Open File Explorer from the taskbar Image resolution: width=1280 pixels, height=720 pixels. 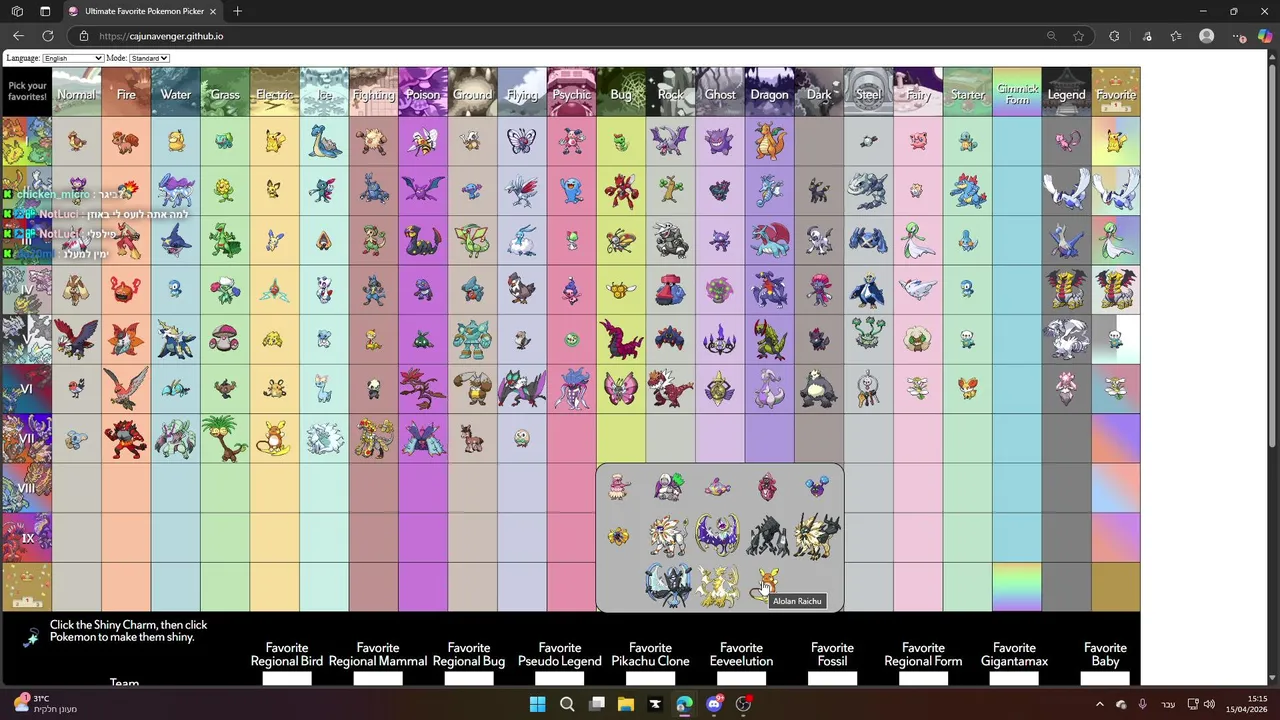626,704
